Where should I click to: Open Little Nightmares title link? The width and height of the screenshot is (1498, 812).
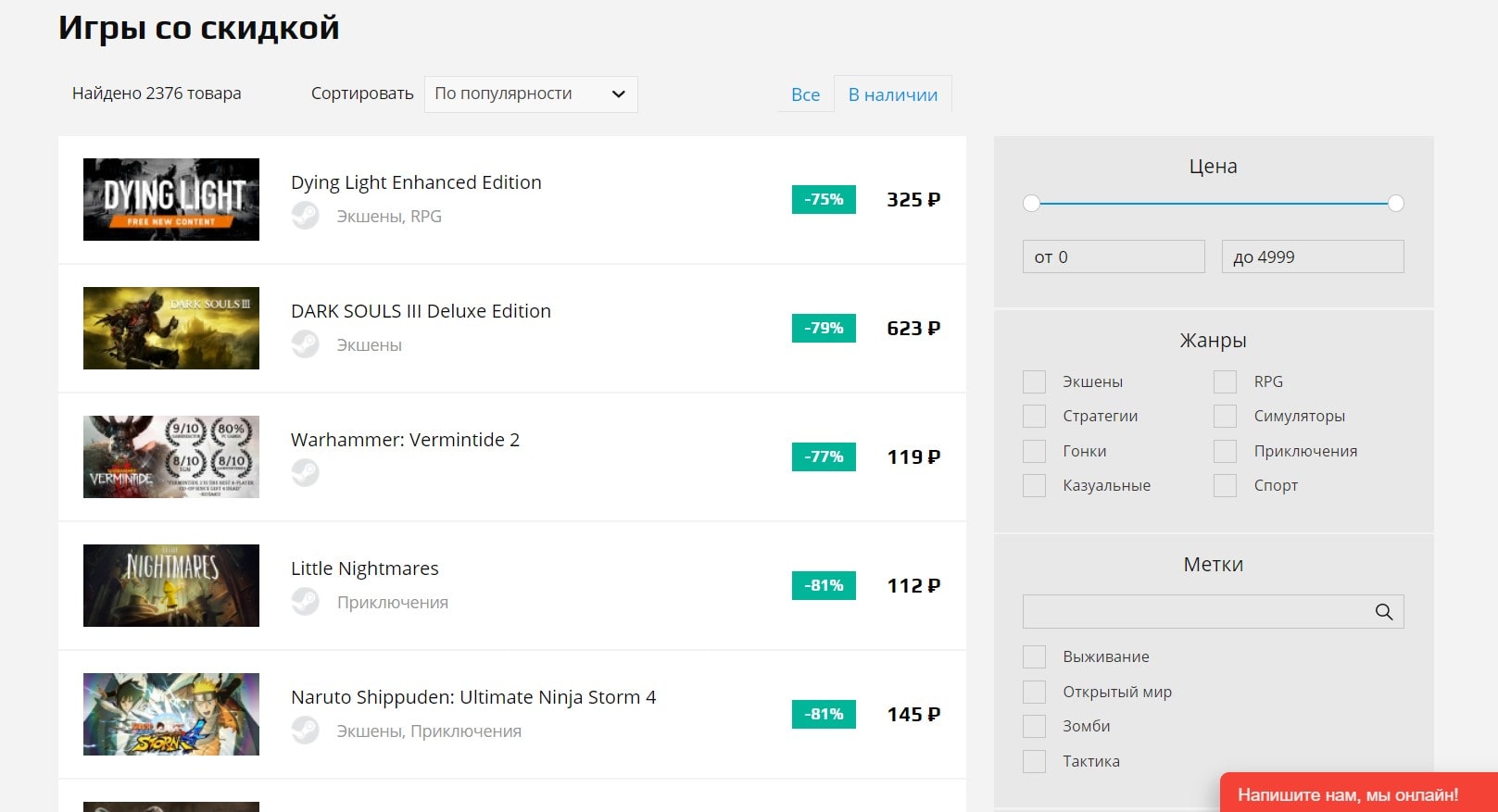[365, 568]
